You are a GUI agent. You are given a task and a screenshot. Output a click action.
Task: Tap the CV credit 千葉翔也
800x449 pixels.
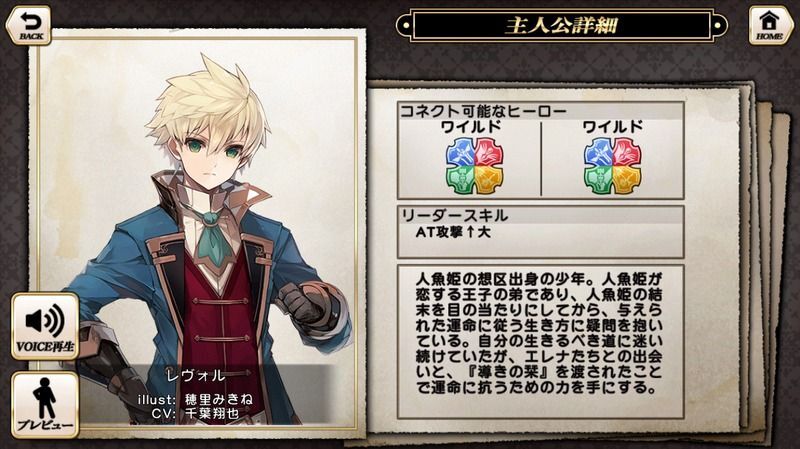[x=212, y=413]
